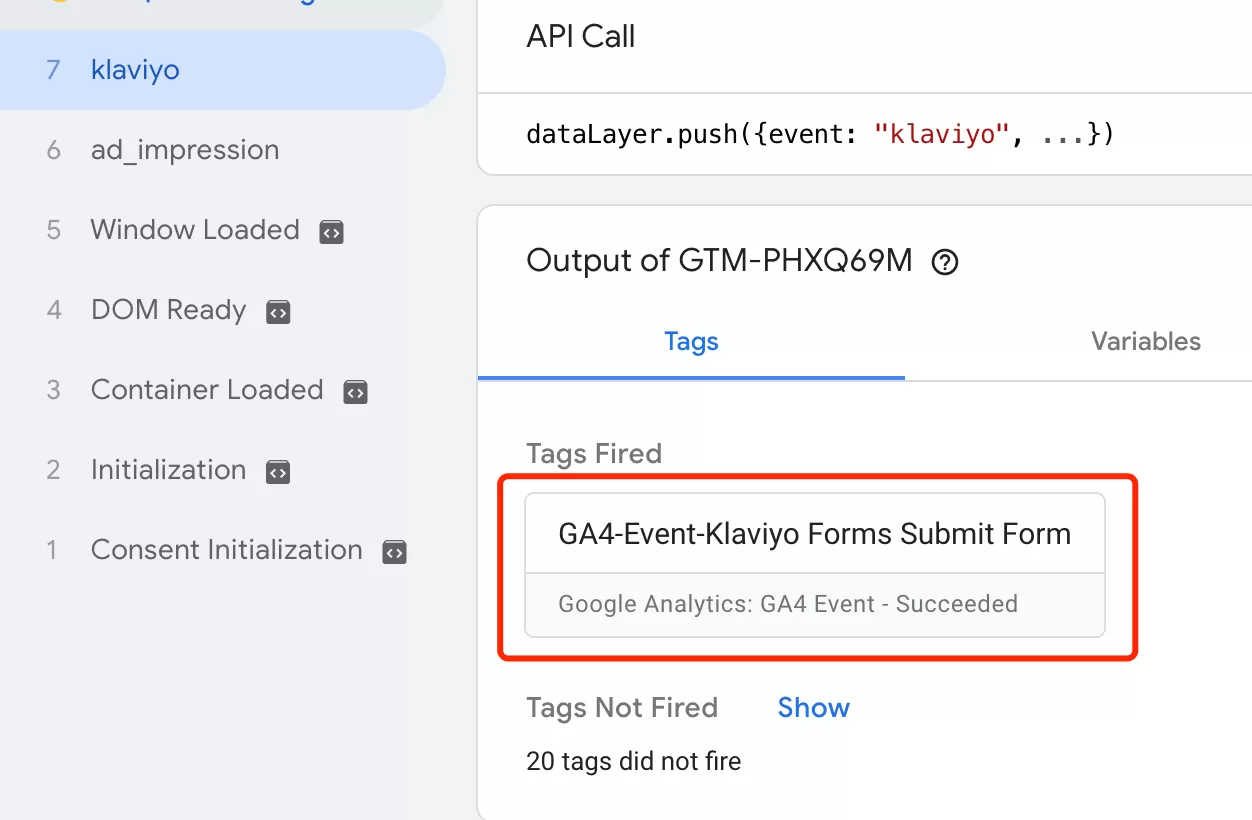This screenshot has width=1252, height=820.
Task: Select the Initialization event
Action: 222,470
